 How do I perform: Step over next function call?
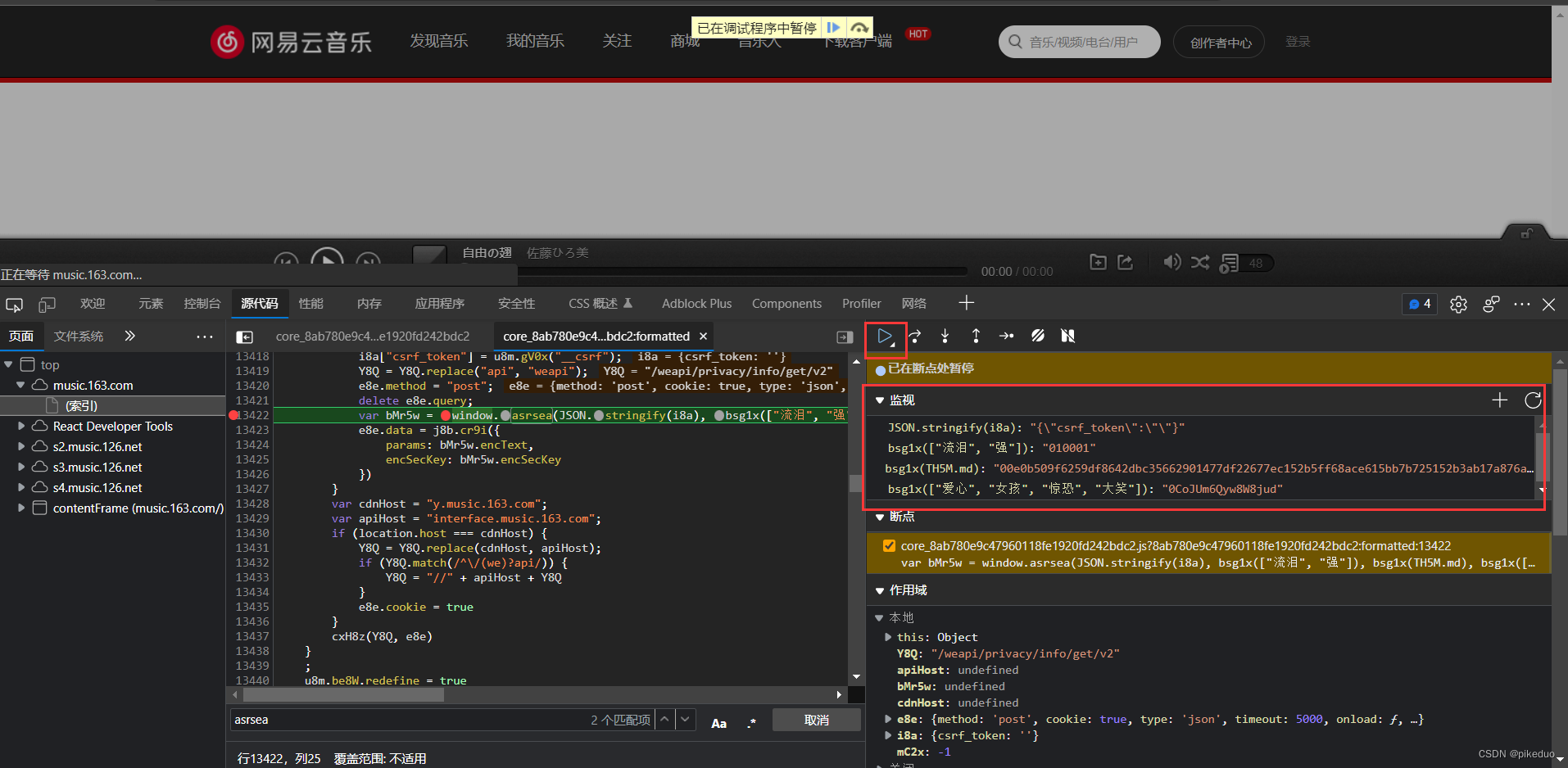click(x=915, y=336)
